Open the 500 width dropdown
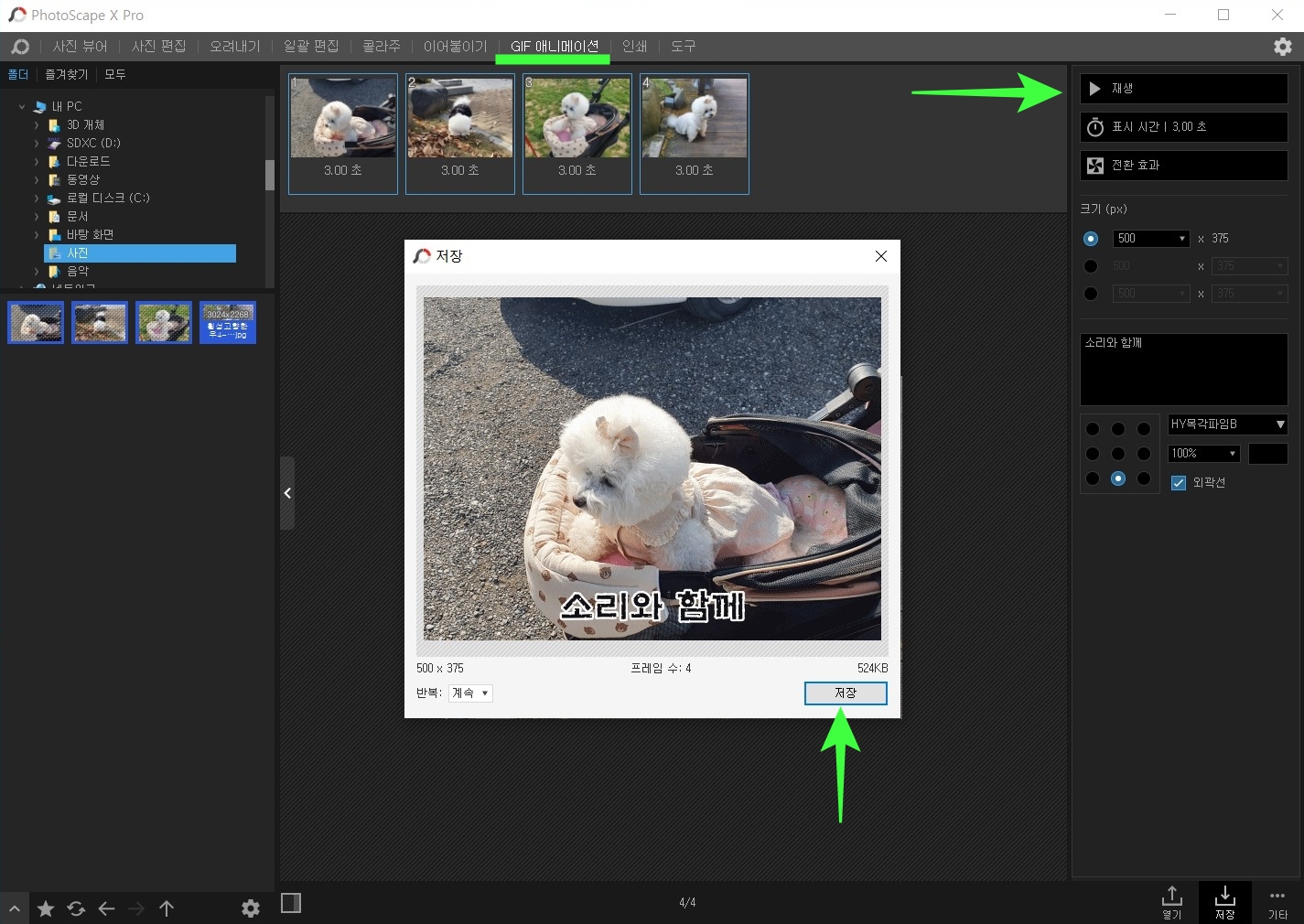1304x924 pixels. [x=1151, y=239]
